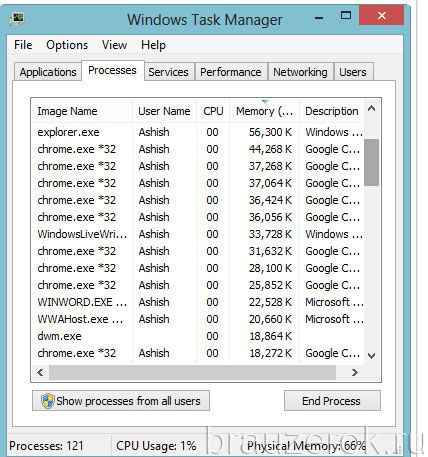Switch to the Performance tab
The height and width of the screenshot is (457, 428).
(x=231, y=72)
